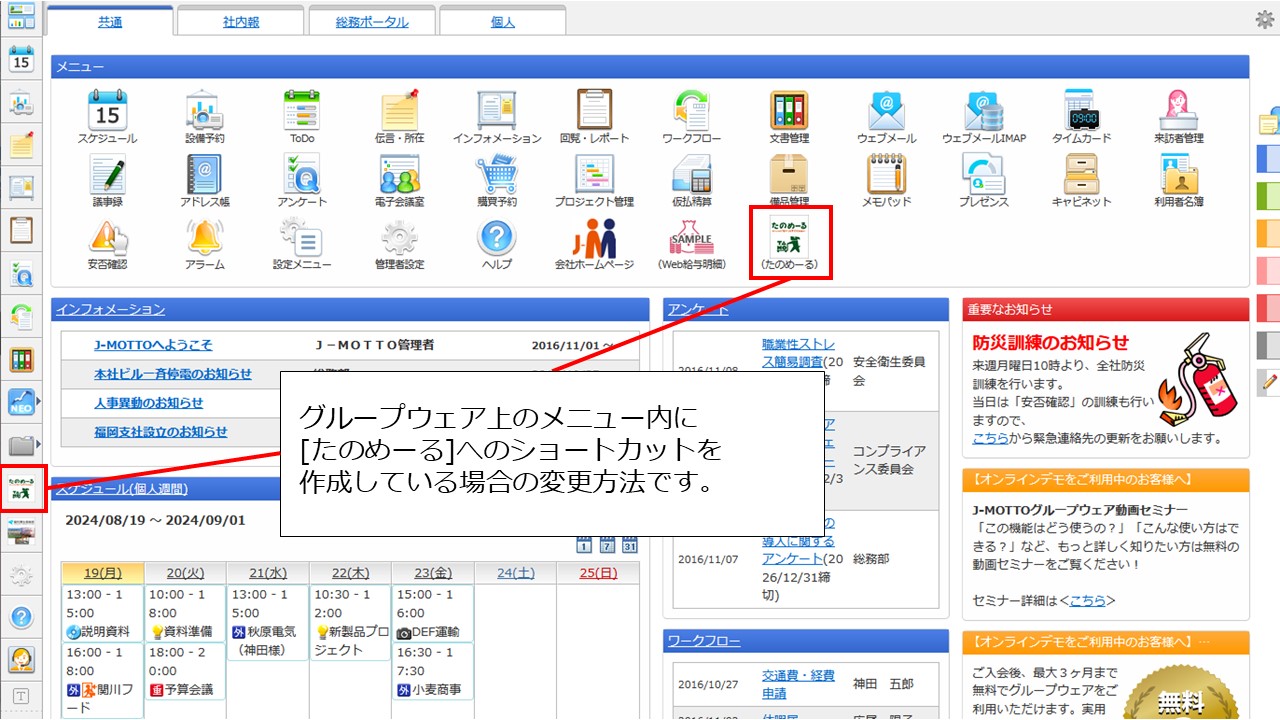
Task: Click the ワークフロー workflow icon
Action: pyautogui.click(x=692, y=112)
